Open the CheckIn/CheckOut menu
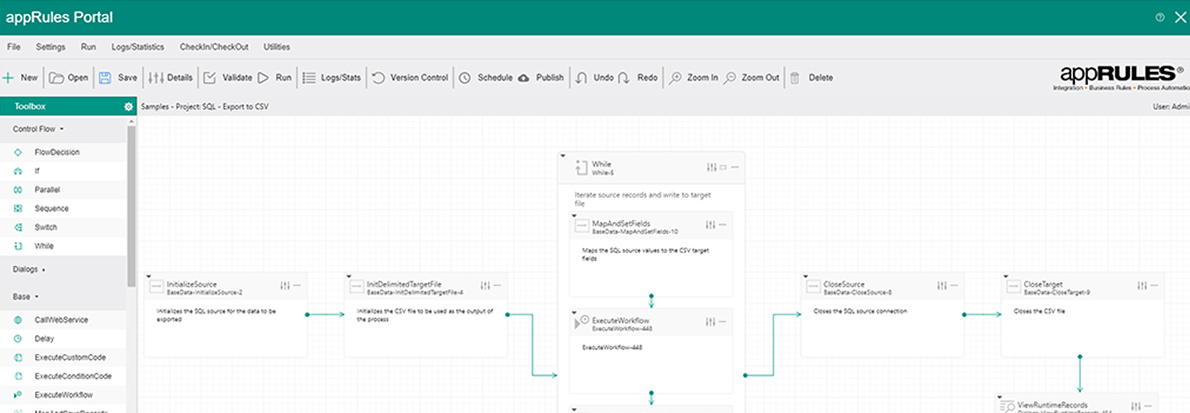 point(214,46)
